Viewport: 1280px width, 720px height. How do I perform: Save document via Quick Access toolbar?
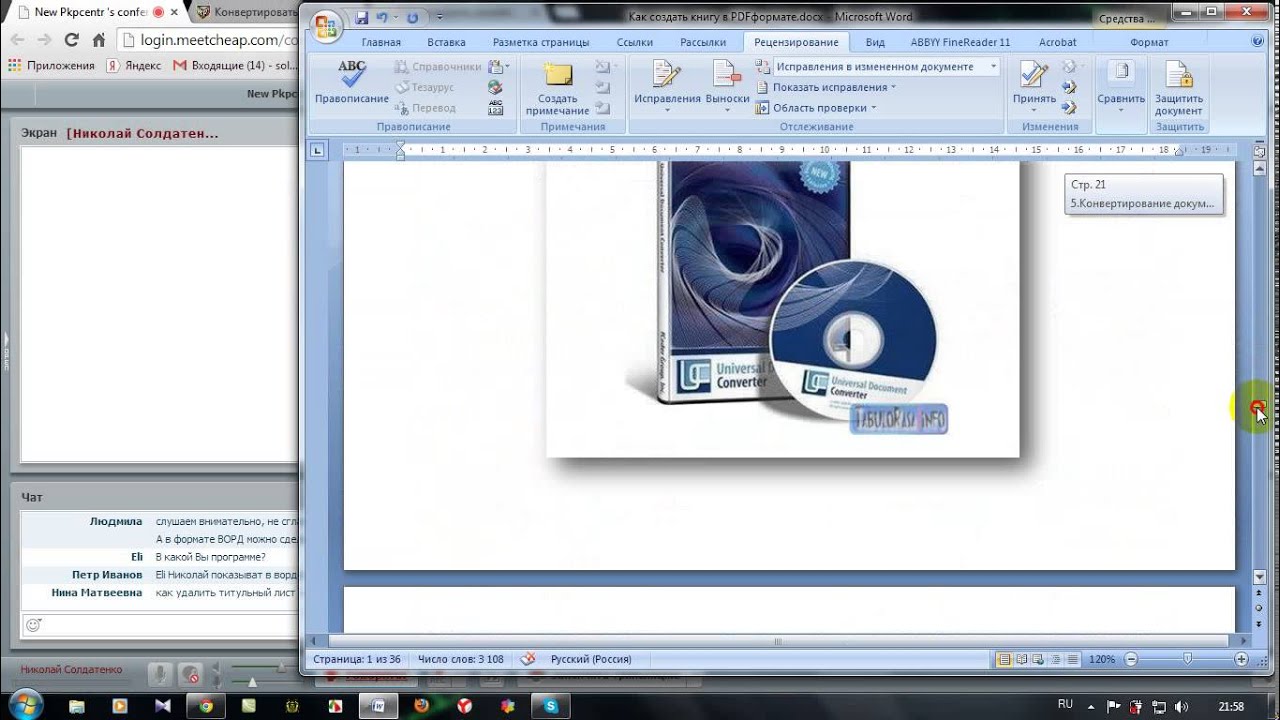361,18
